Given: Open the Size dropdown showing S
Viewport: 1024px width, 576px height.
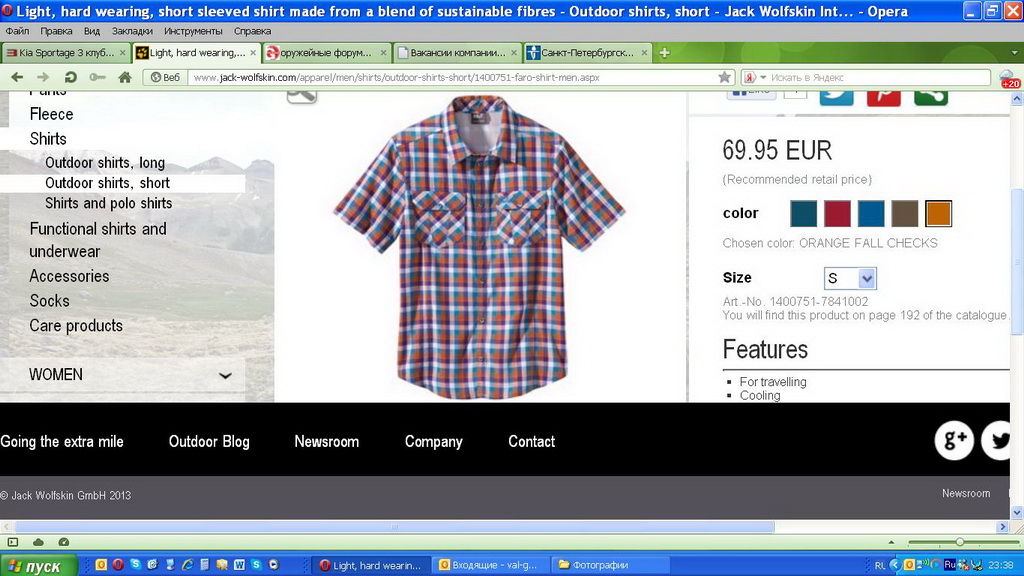Looking at the screenshot, I should (x=850, y=278).
